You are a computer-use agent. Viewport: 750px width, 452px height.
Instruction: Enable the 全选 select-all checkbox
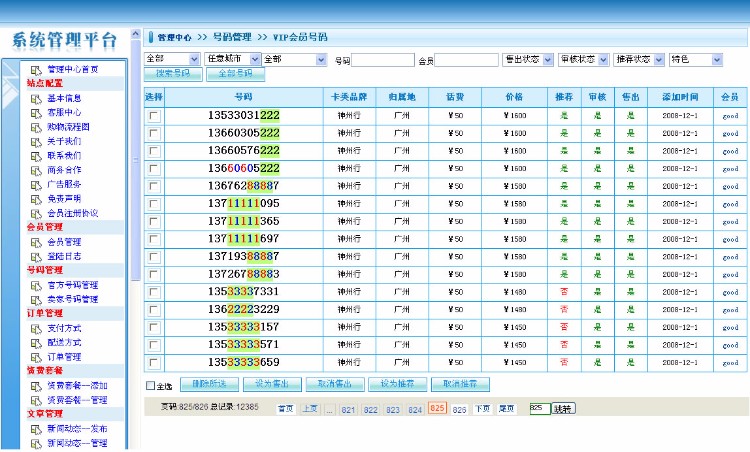[151, 386]
